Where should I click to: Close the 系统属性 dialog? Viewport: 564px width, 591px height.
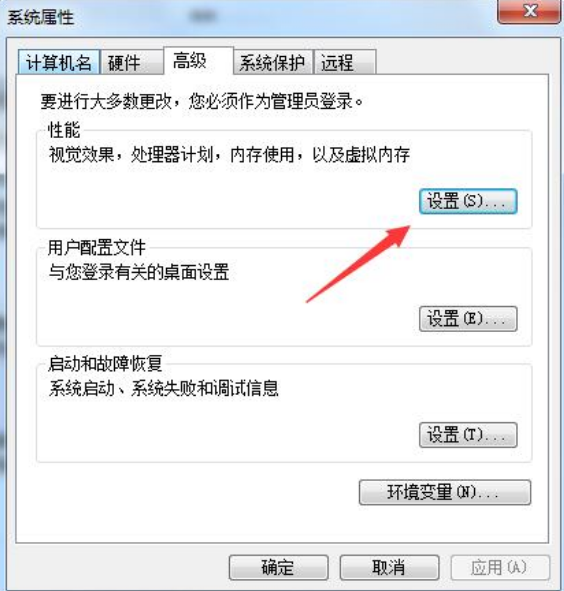[x=529, y=12]
